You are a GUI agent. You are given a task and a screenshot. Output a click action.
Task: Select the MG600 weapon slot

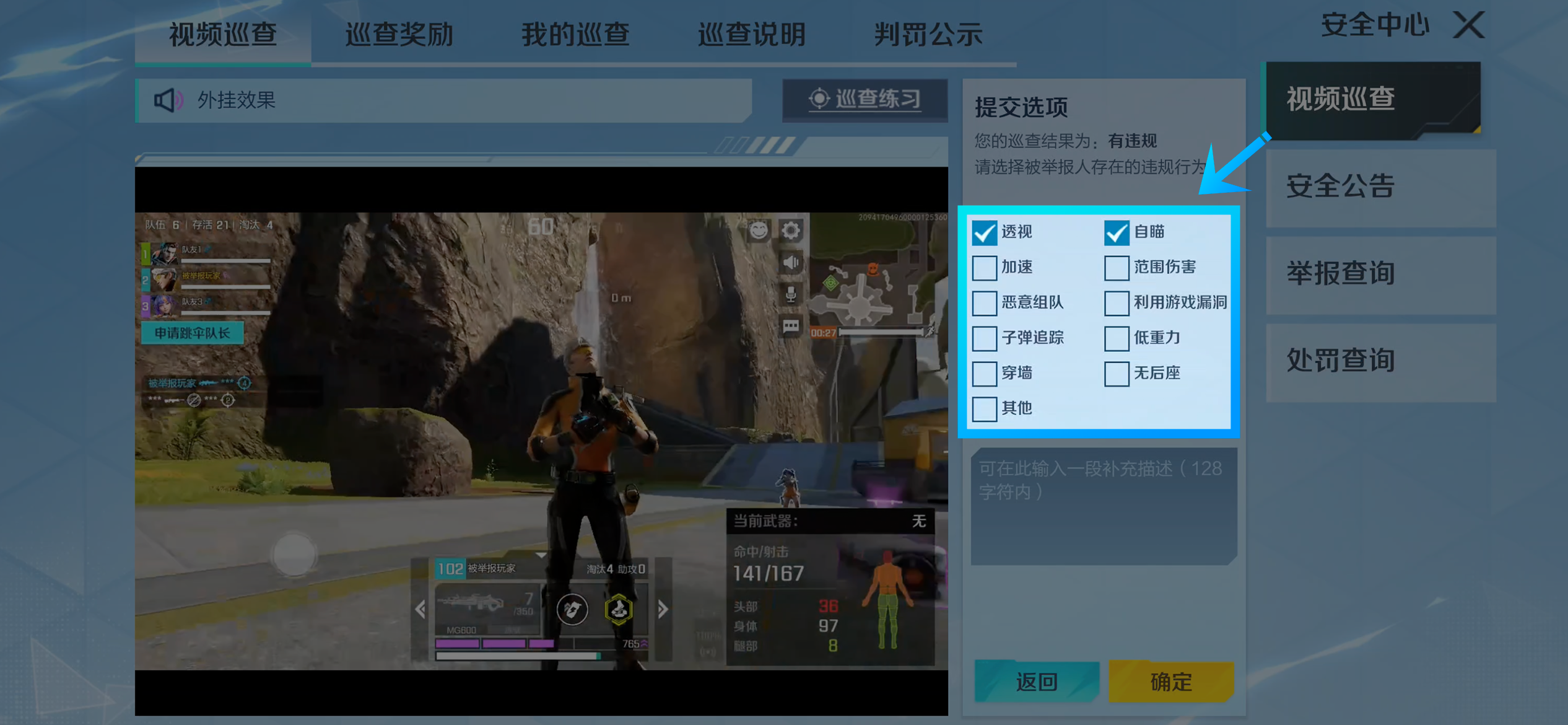pos(486,610)
